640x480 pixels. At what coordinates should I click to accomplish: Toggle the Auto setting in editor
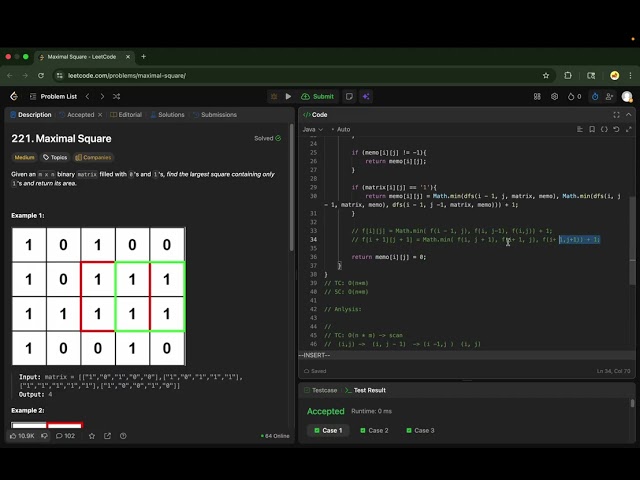tap(343, 129)
